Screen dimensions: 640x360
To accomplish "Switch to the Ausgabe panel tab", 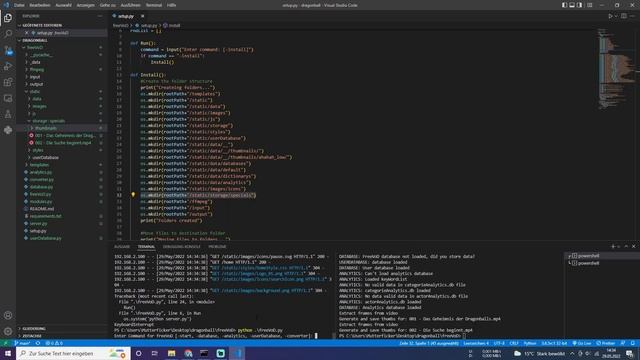I will [x=122, y=247].
